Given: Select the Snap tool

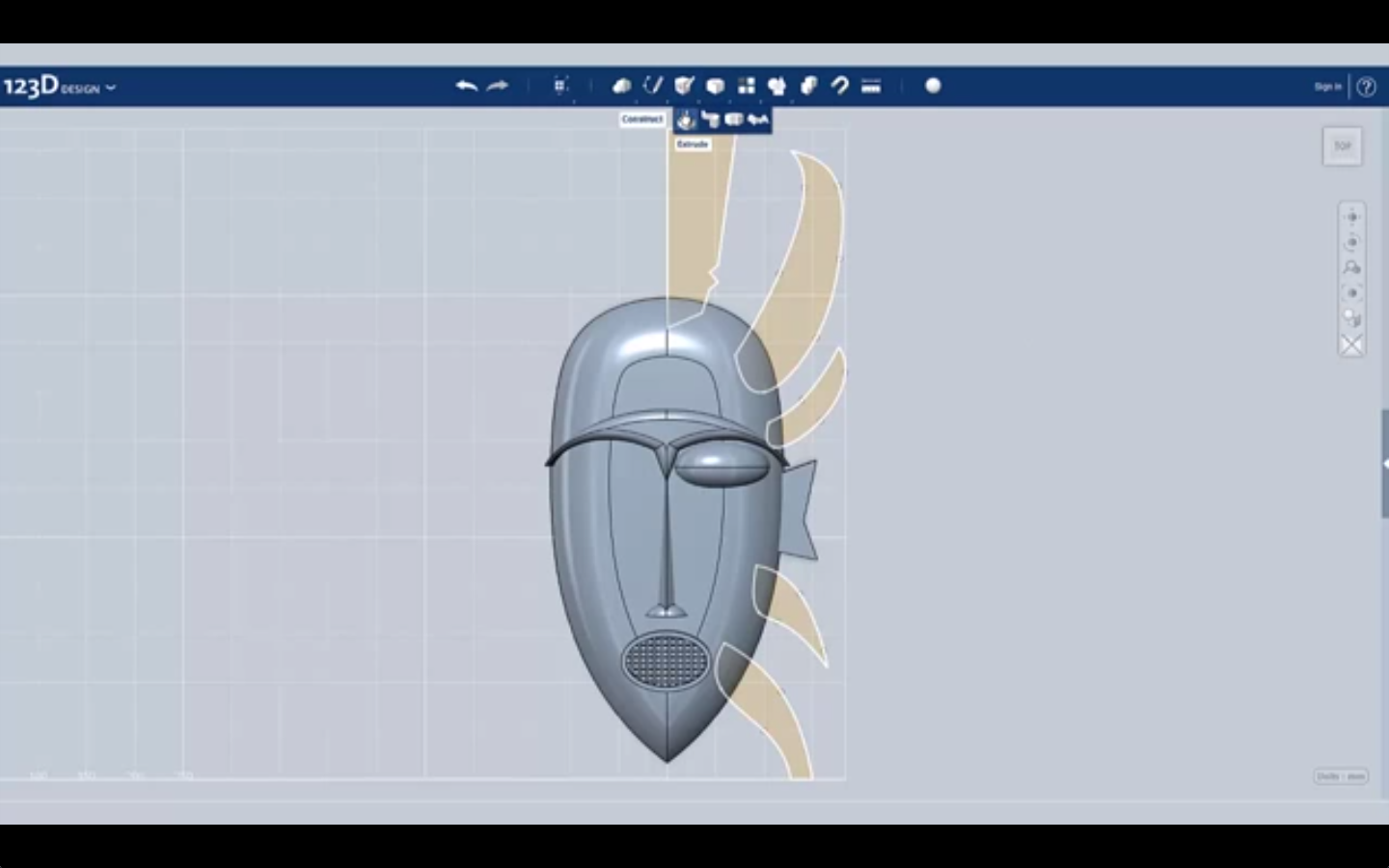Looking at the screenshot, I should tap(840, 86).
